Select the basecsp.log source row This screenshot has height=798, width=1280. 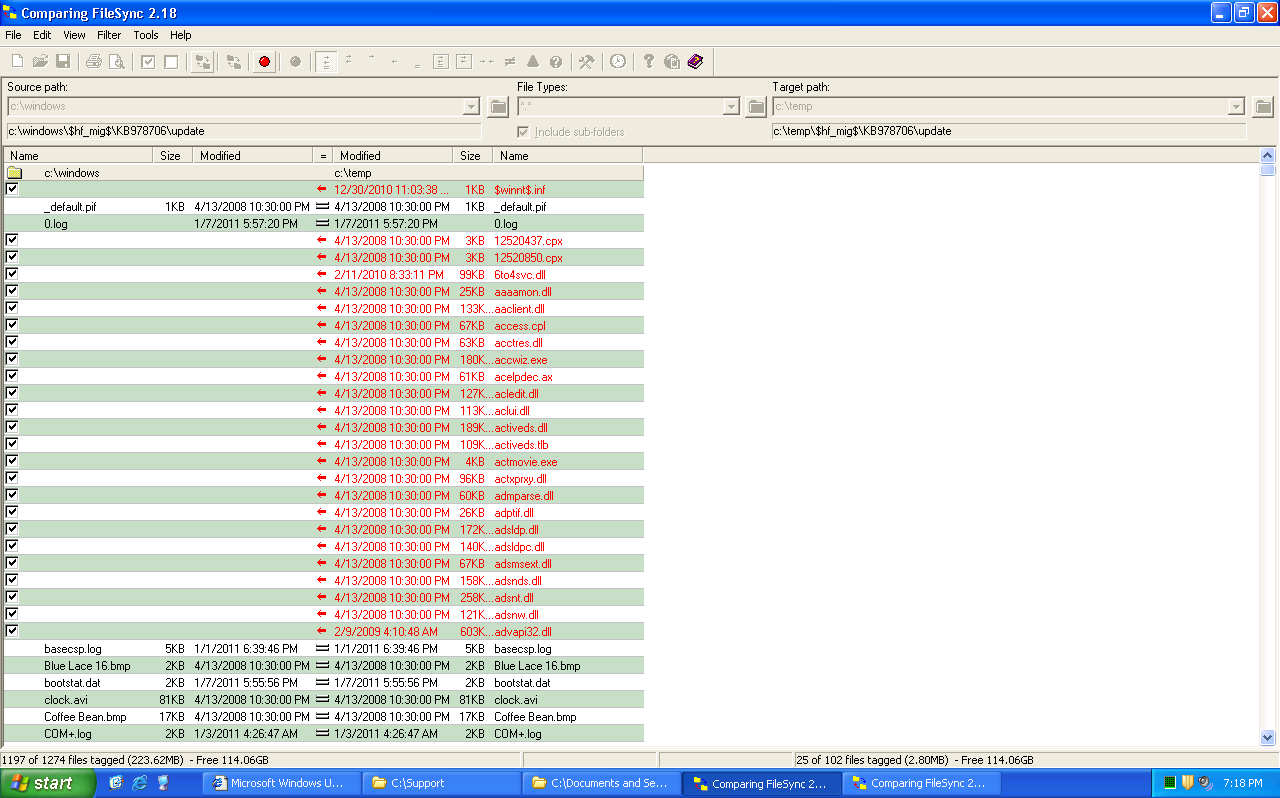point(73,648)
